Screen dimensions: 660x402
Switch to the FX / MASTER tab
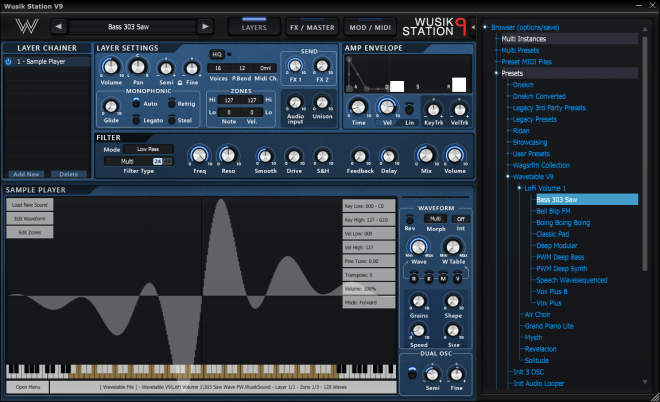[x=312, y=27]
